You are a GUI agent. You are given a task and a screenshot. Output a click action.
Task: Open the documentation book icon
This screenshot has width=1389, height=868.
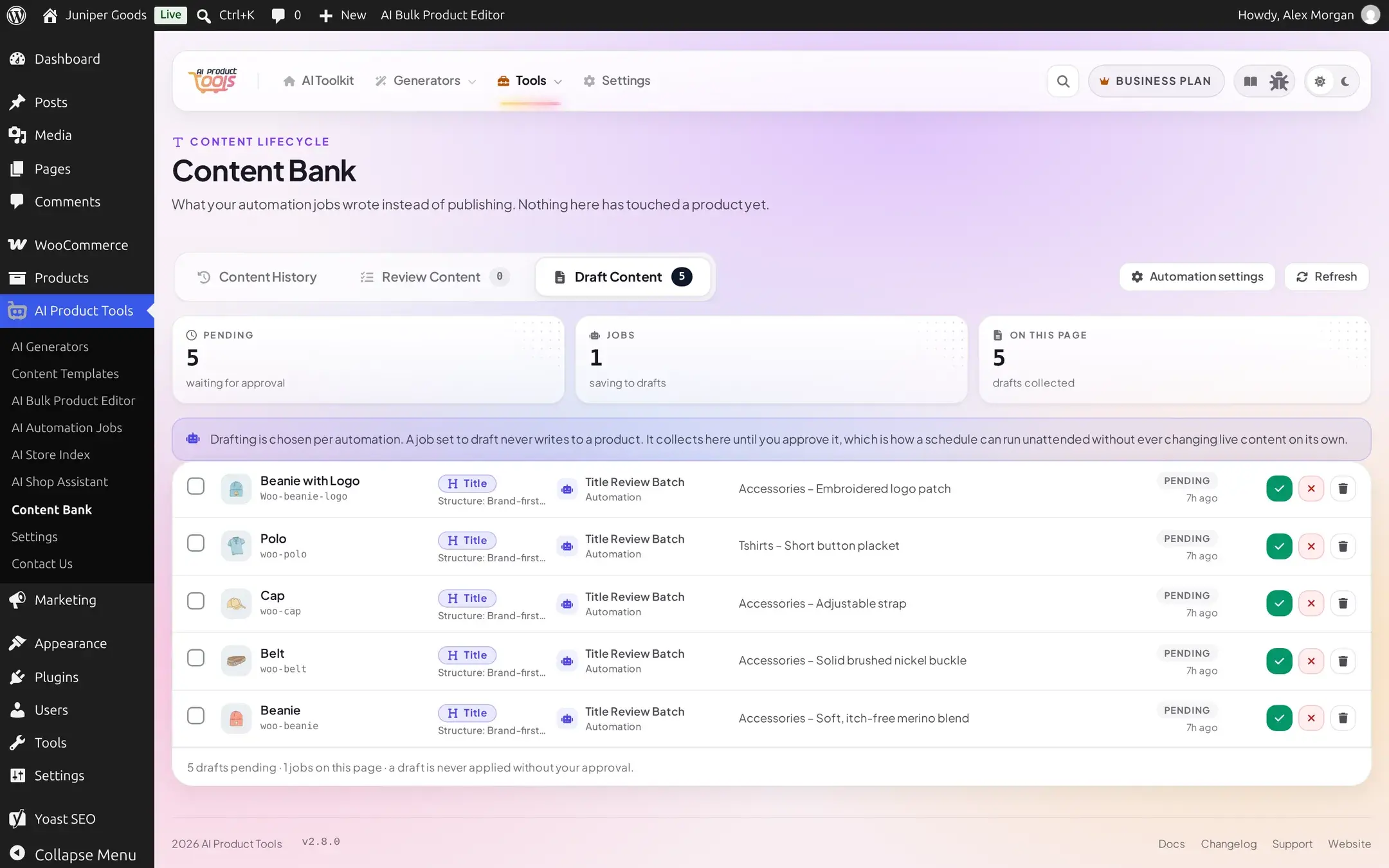click(x=1250, y=81)
